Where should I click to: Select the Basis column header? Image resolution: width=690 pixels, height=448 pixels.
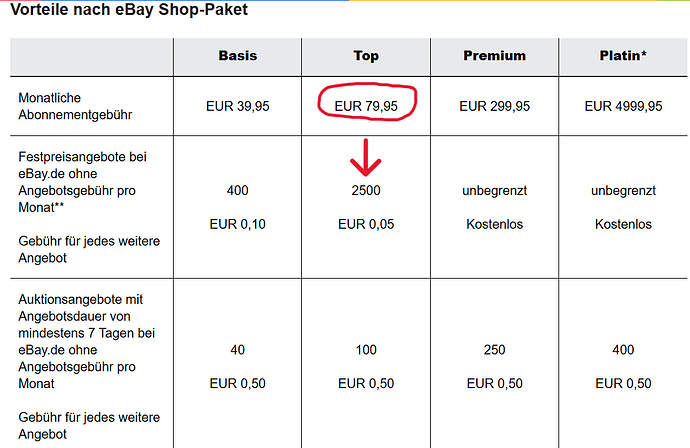click(x=238, y=56)
